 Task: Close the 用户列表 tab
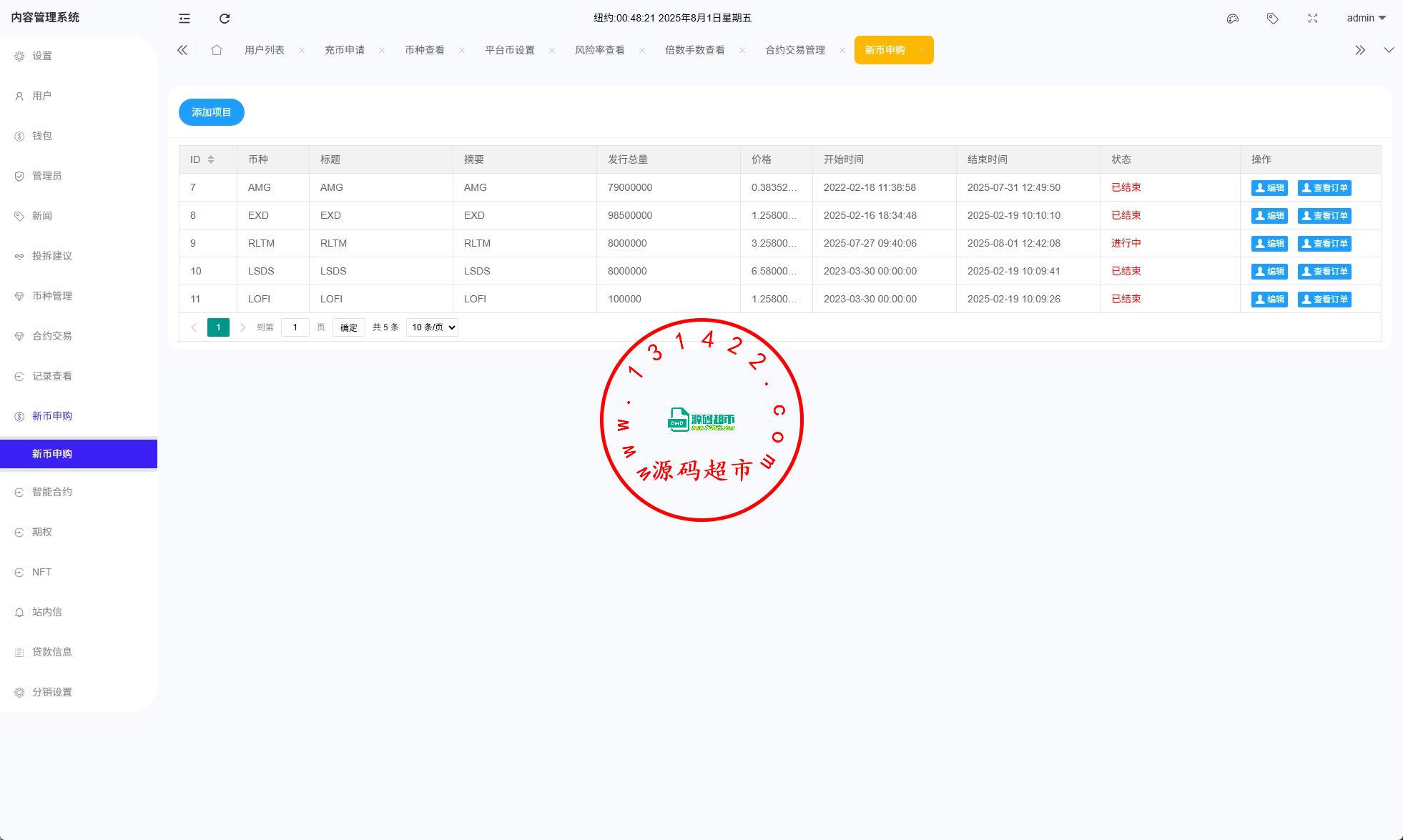point(302,50)
